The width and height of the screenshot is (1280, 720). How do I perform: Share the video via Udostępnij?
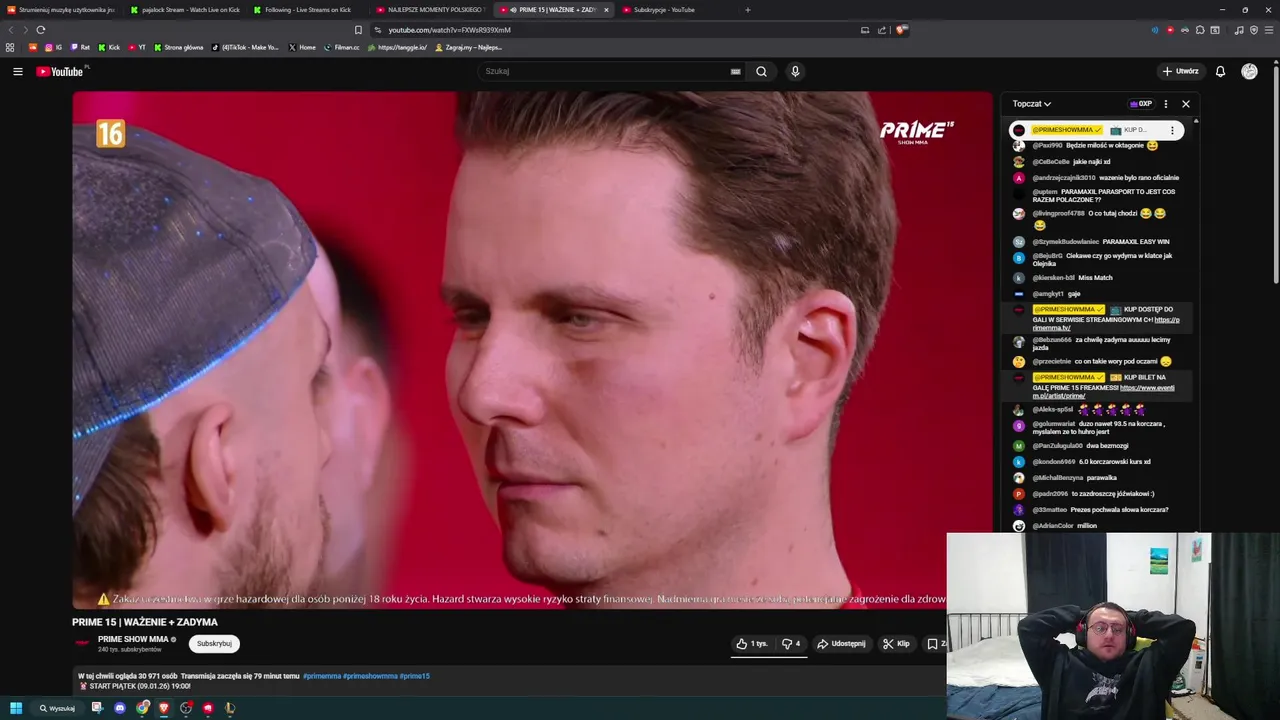(x=841, y=644)
